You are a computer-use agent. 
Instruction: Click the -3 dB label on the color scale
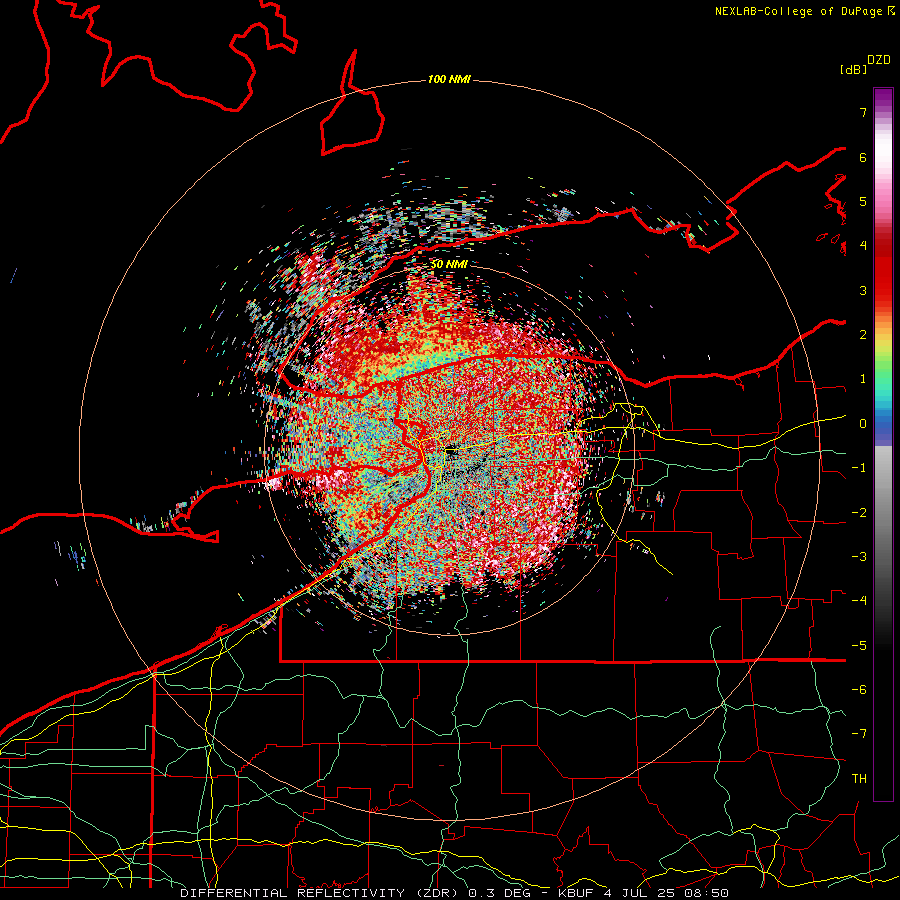(x=859, y=557)
